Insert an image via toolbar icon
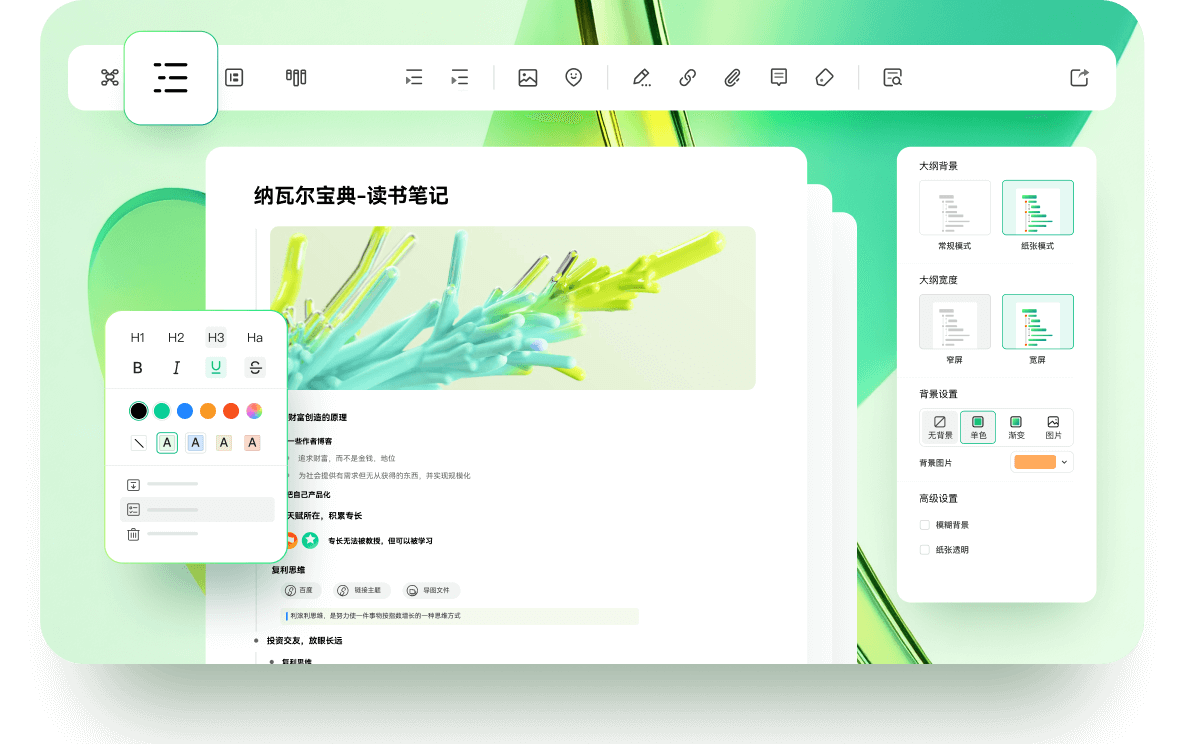Screen dimensions: 1185x744 click(528, 77)
